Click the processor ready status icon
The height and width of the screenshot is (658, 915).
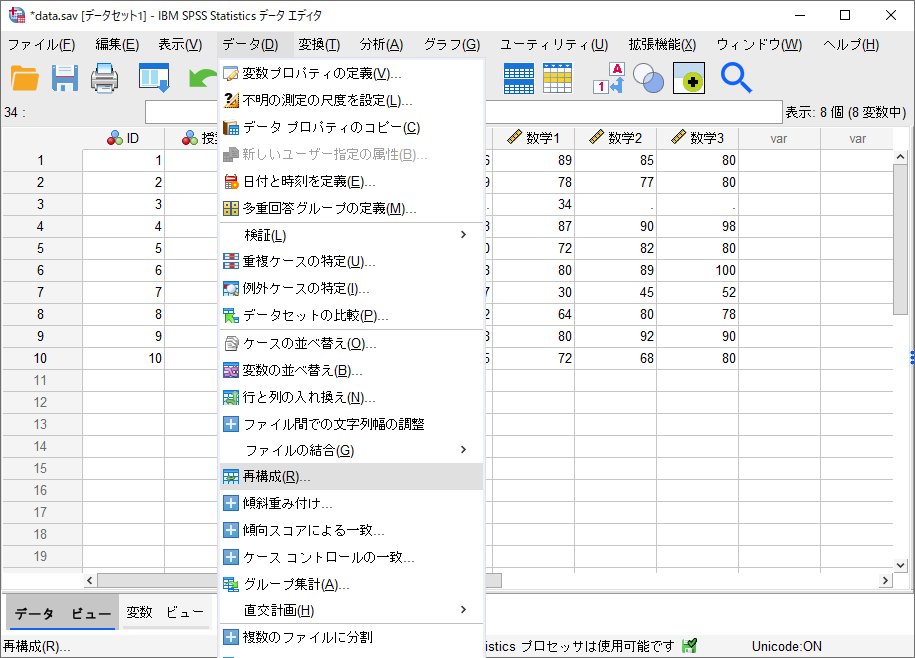(690, 646)
